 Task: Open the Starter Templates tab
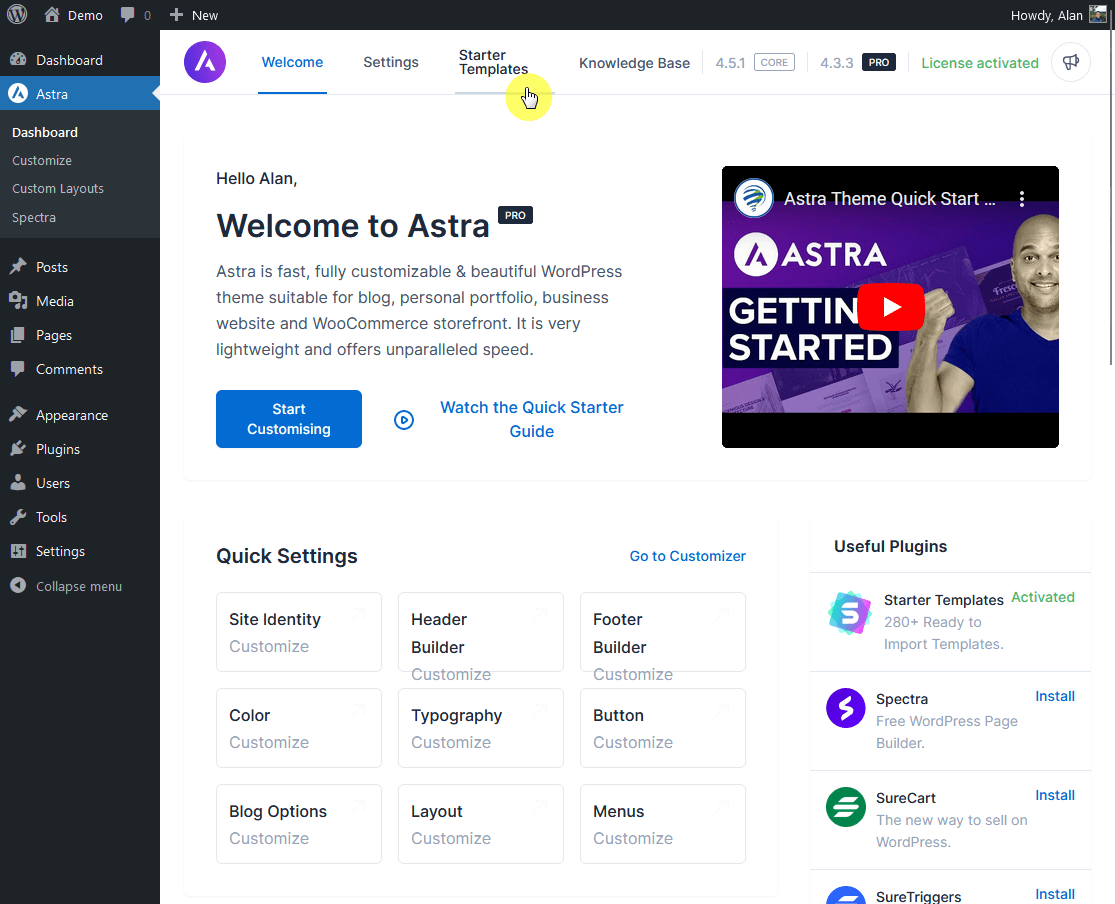493,62
